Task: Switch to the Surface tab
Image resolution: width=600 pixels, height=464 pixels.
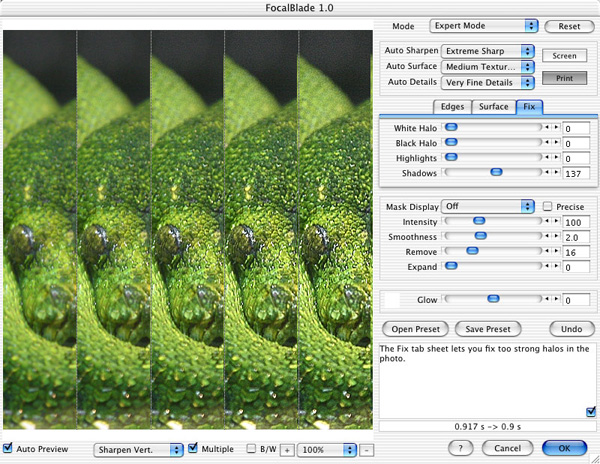Action: (495, 107)
